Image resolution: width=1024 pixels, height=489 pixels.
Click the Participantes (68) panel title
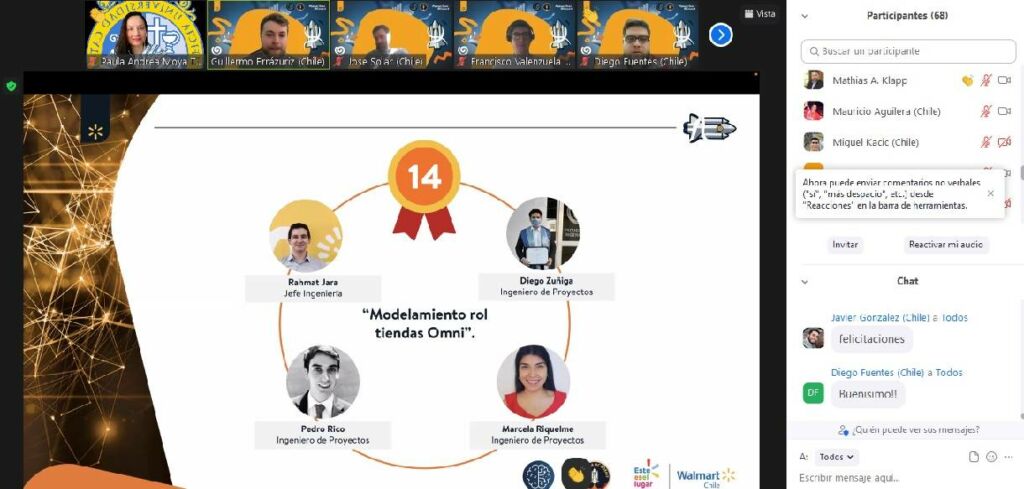[x=908, y=16]
